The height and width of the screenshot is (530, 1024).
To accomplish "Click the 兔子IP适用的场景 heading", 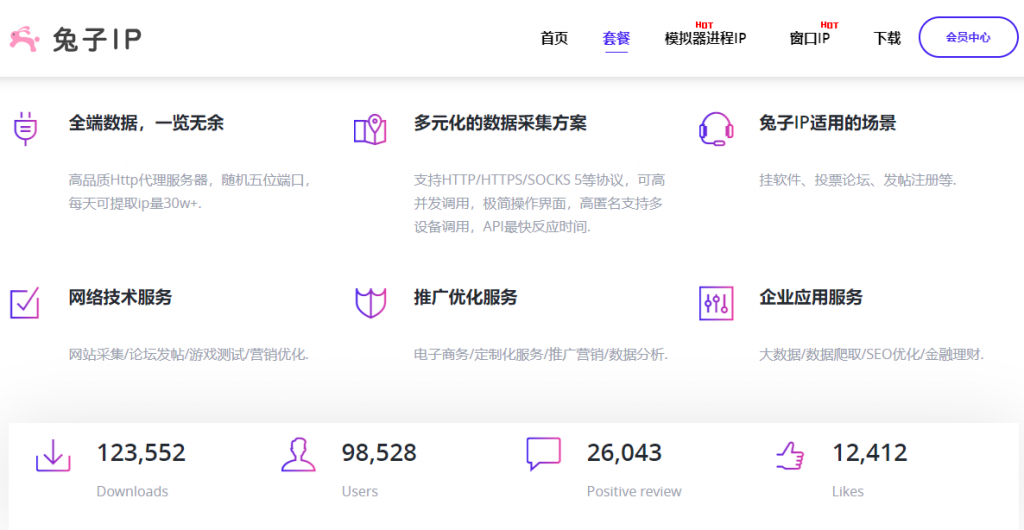I will (x=827, y=123).
